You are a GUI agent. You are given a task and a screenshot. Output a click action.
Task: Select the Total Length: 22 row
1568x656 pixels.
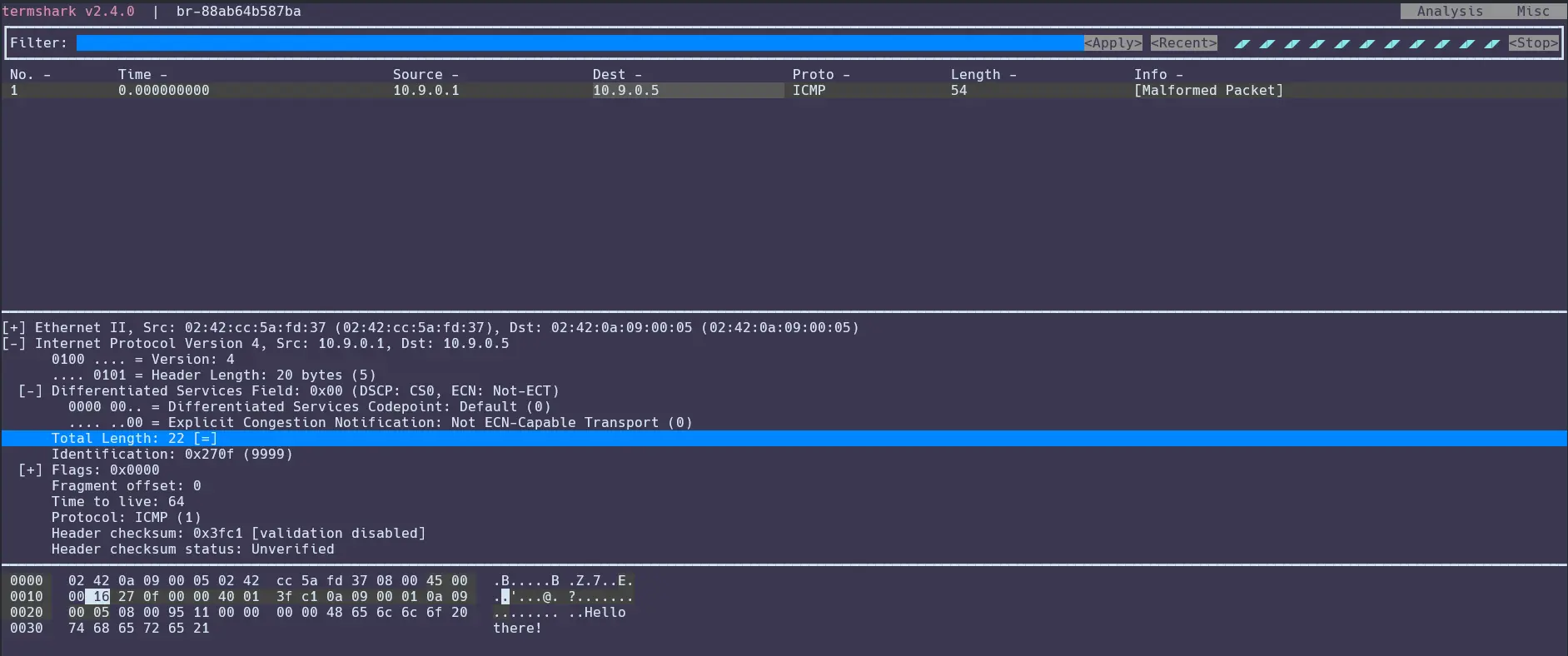click(784, 439)
